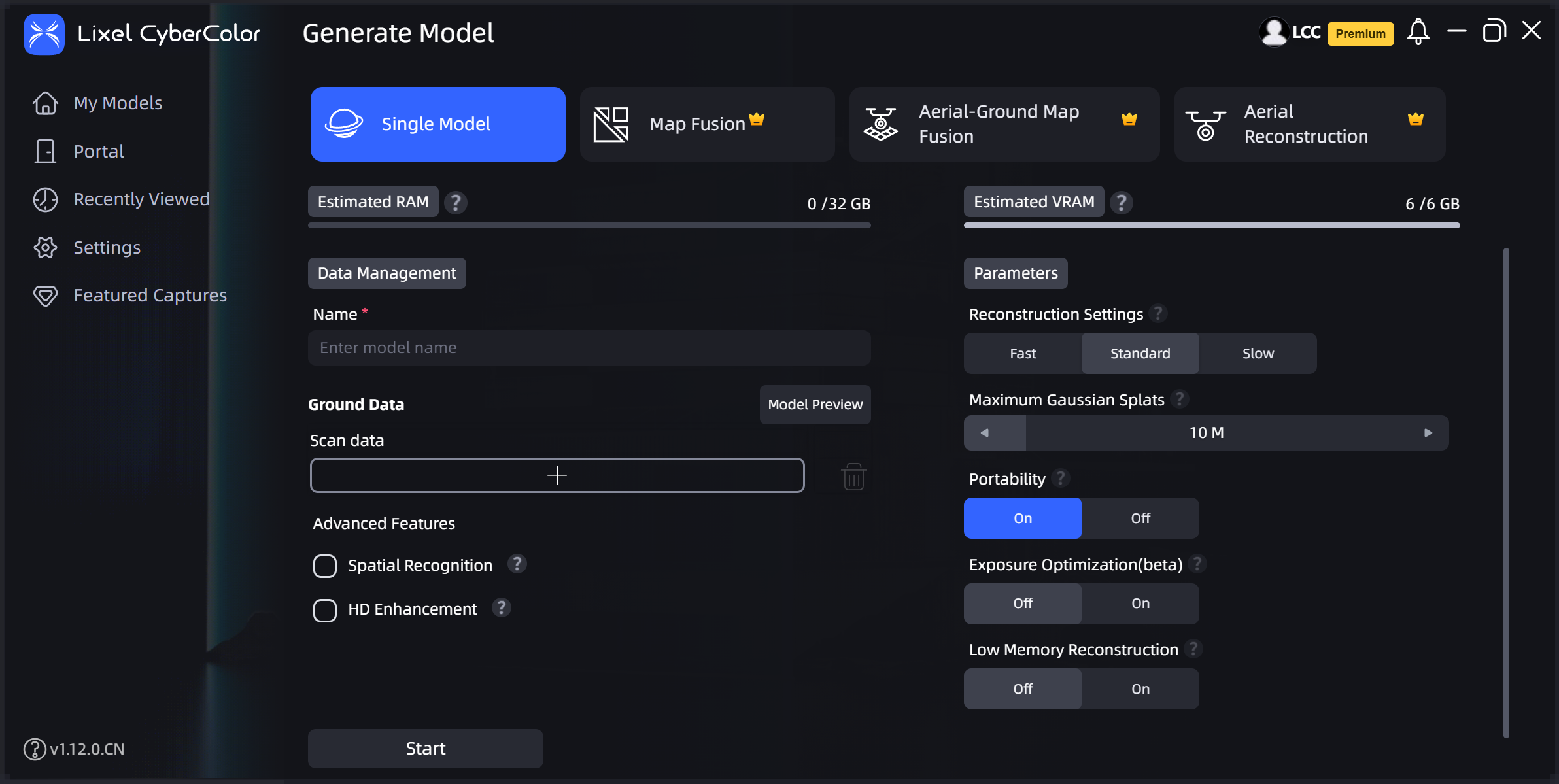
Task: Choose Standard reconstruction setting
Action: tap(1140, 354)
